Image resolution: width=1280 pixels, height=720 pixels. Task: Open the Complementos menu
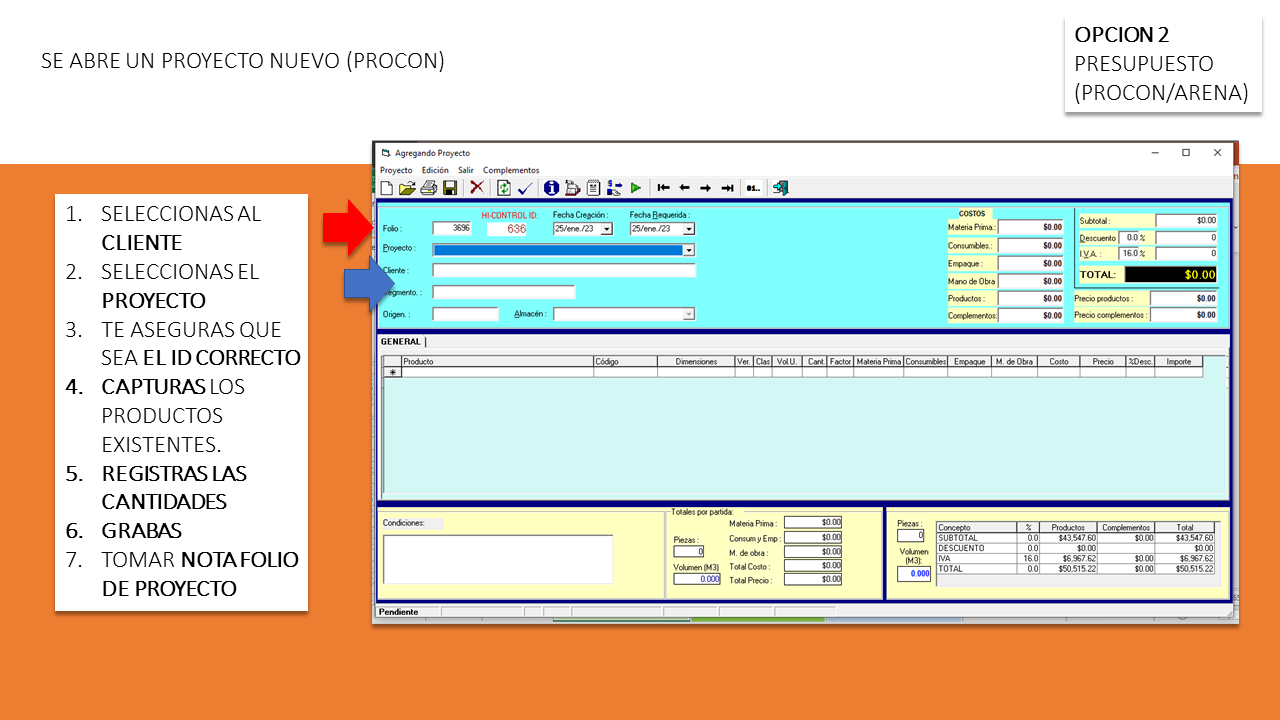click(x=511, y=170)
